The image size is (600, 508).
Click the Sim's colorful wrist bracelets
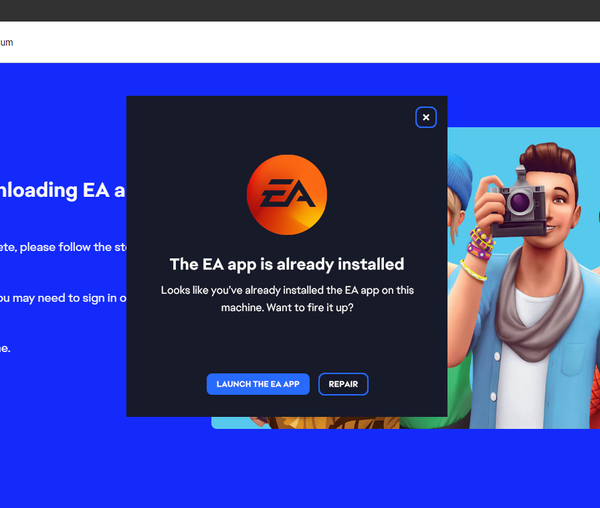click(x=478, y=246)
